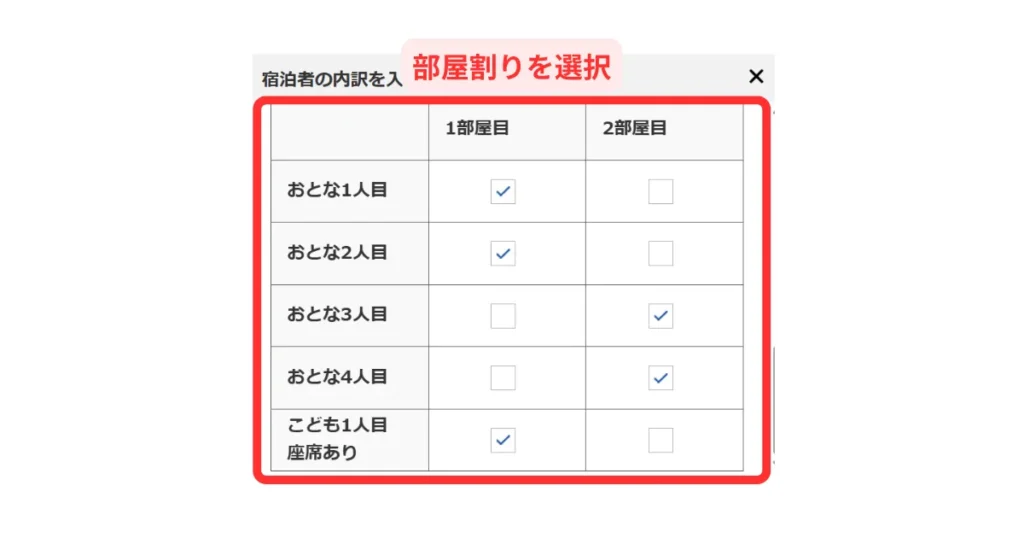1024x538 pixels.
Task: Uncheck おとな4人目 in 2部屋目 column
Action: (660, 378)
